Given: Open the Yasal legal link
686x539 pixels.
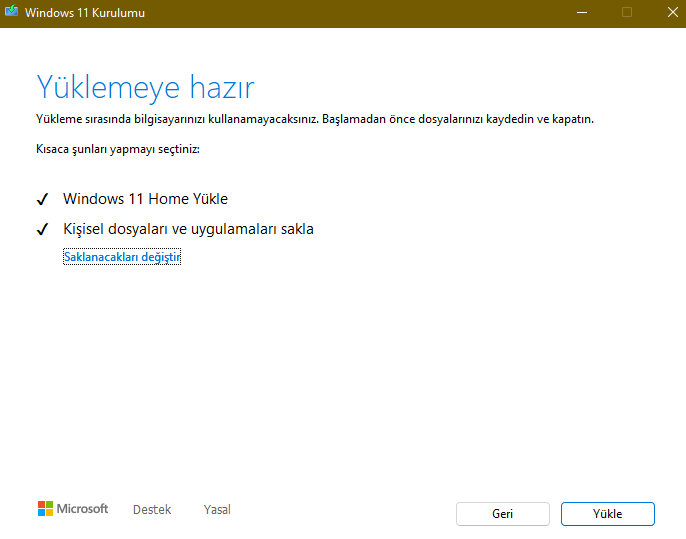Looking at the screenshot, I should [x=217, y=510].
